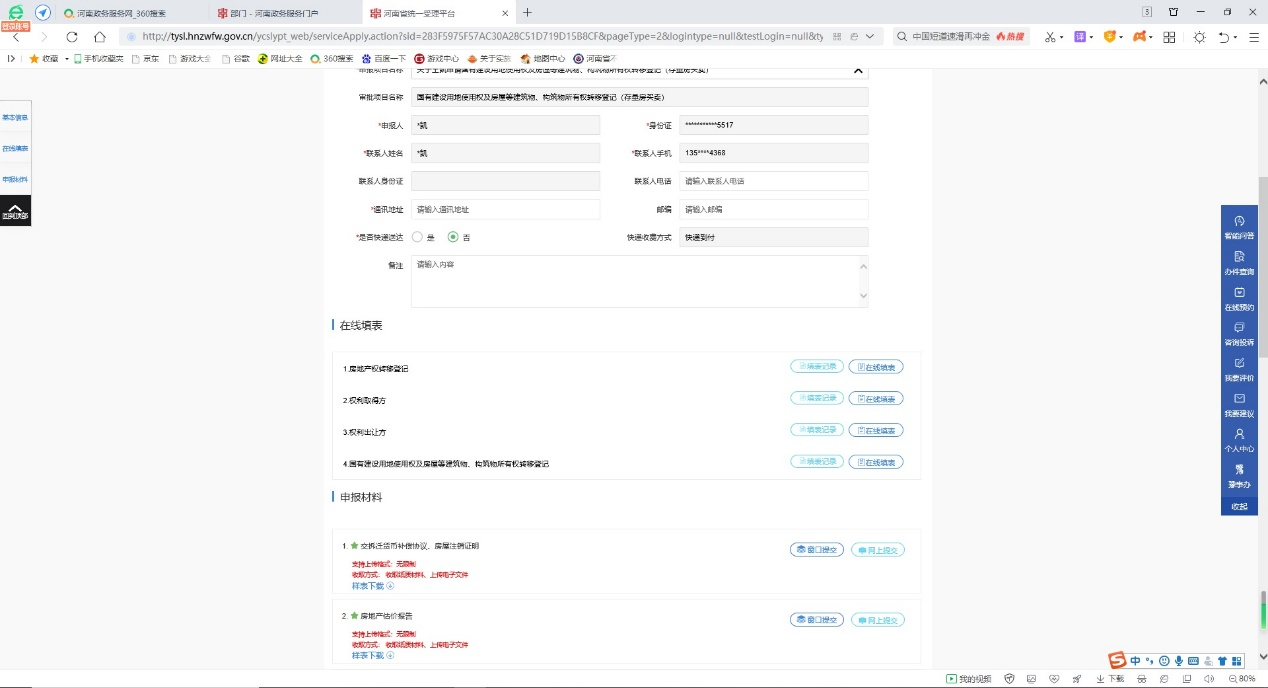Image resolution: width=1268 pixels, height=688 pixels.
Task: Open the 百度一下 bookmark
Action: tap(382, 58)
